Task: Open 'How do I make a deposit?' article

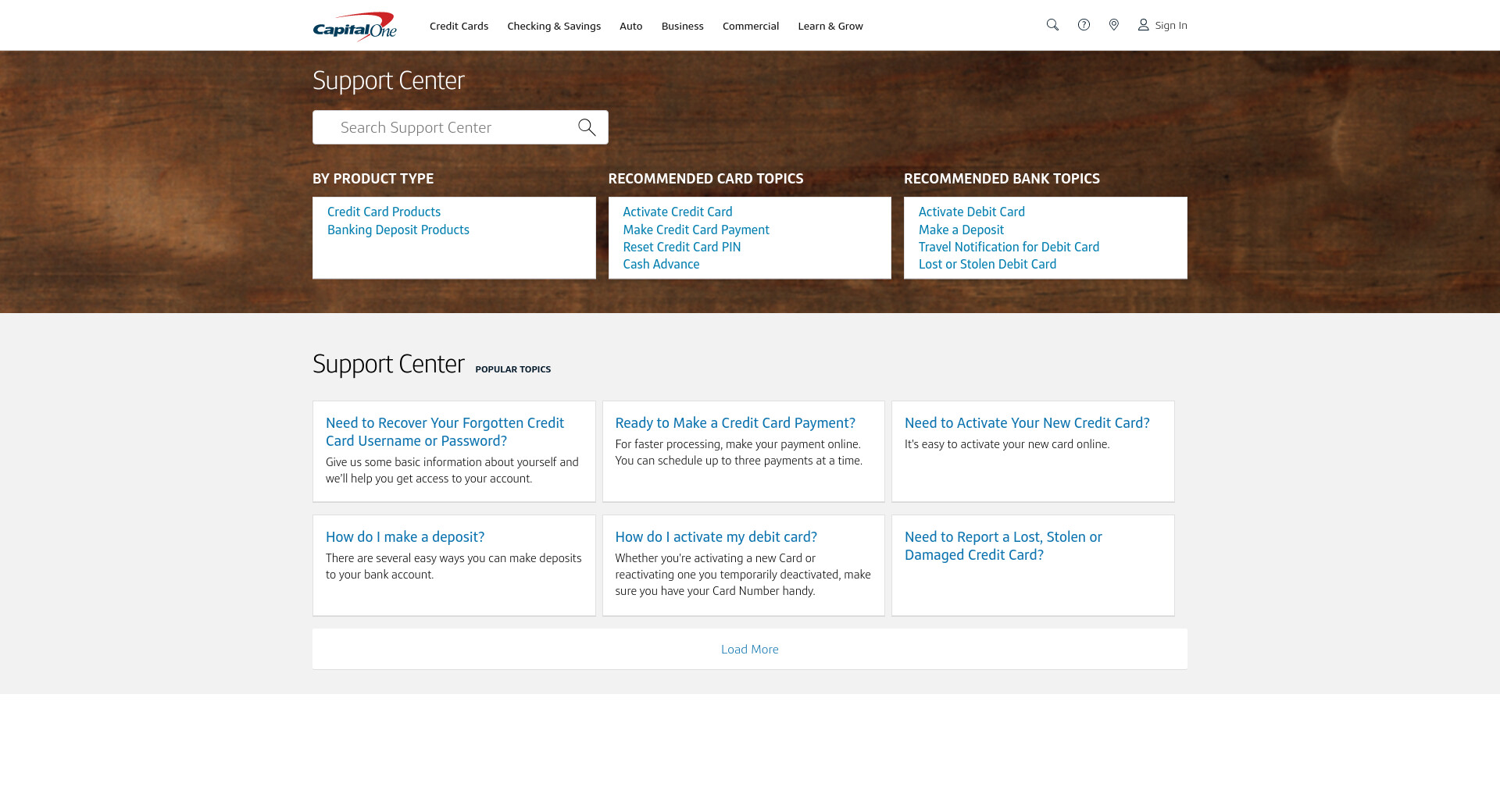Action: click(x=405, y=536)
